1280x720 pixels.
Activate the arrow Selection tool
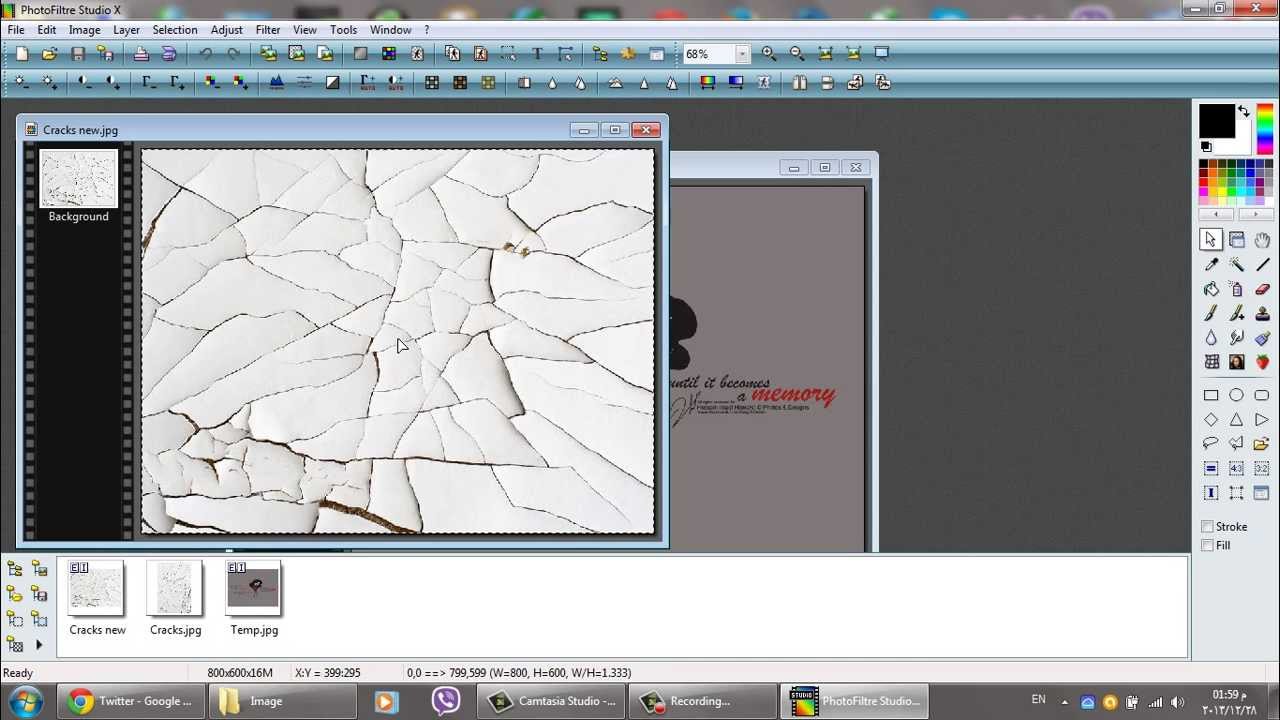[x=1211, y=240]
